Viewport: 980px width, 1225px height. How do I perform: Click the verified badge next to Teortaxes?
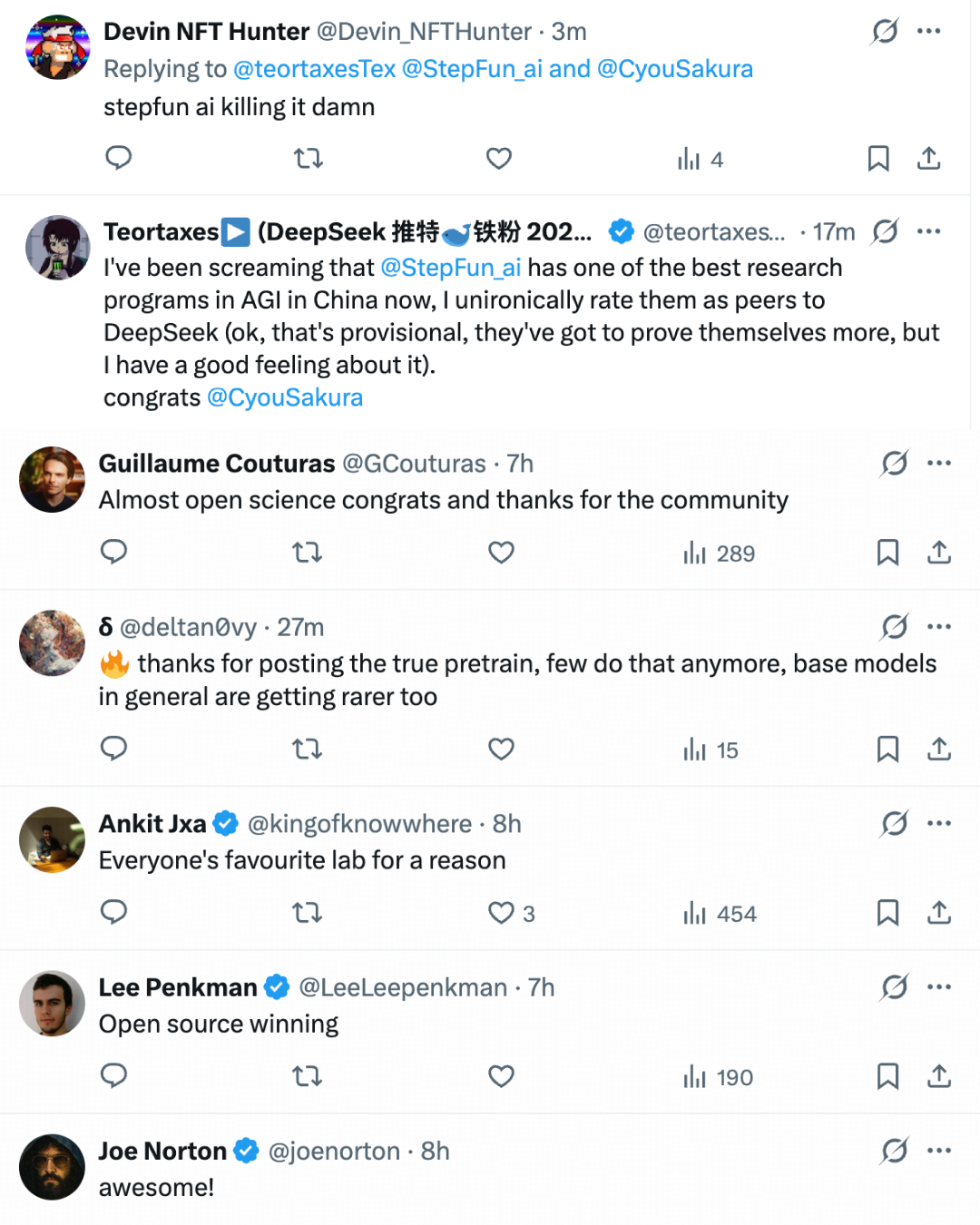coord(621,231)
